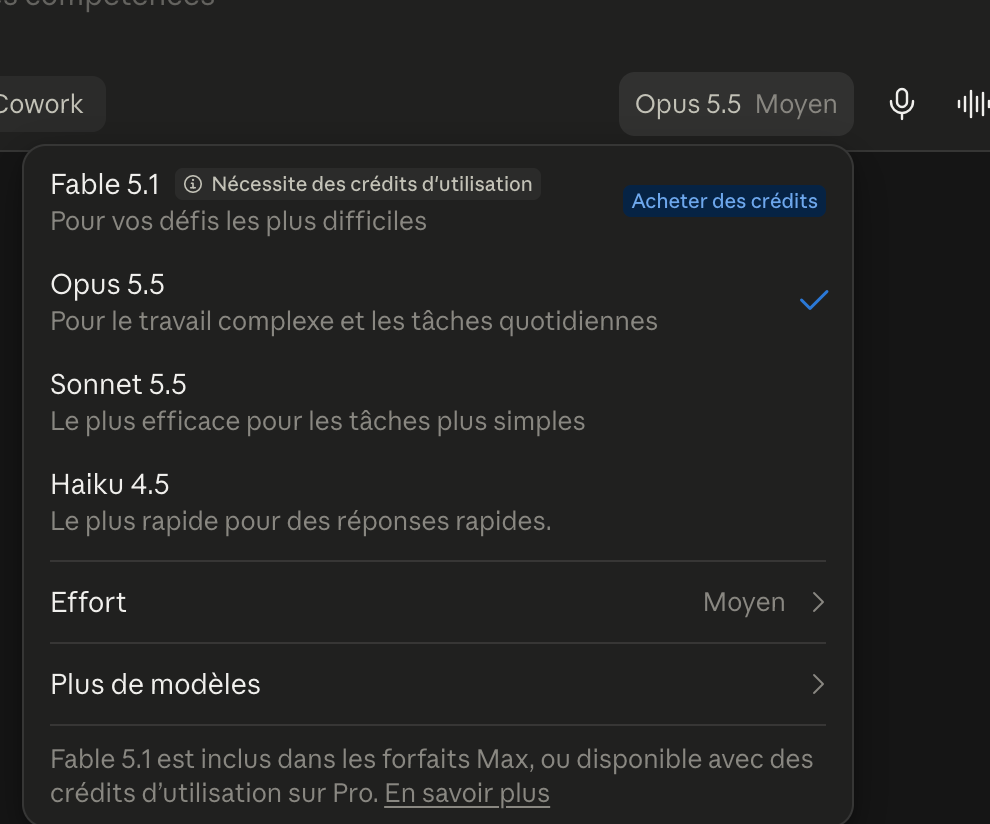
Task: Open the Opus 5.5 Moyen model selector
Action: pos(736,104)
